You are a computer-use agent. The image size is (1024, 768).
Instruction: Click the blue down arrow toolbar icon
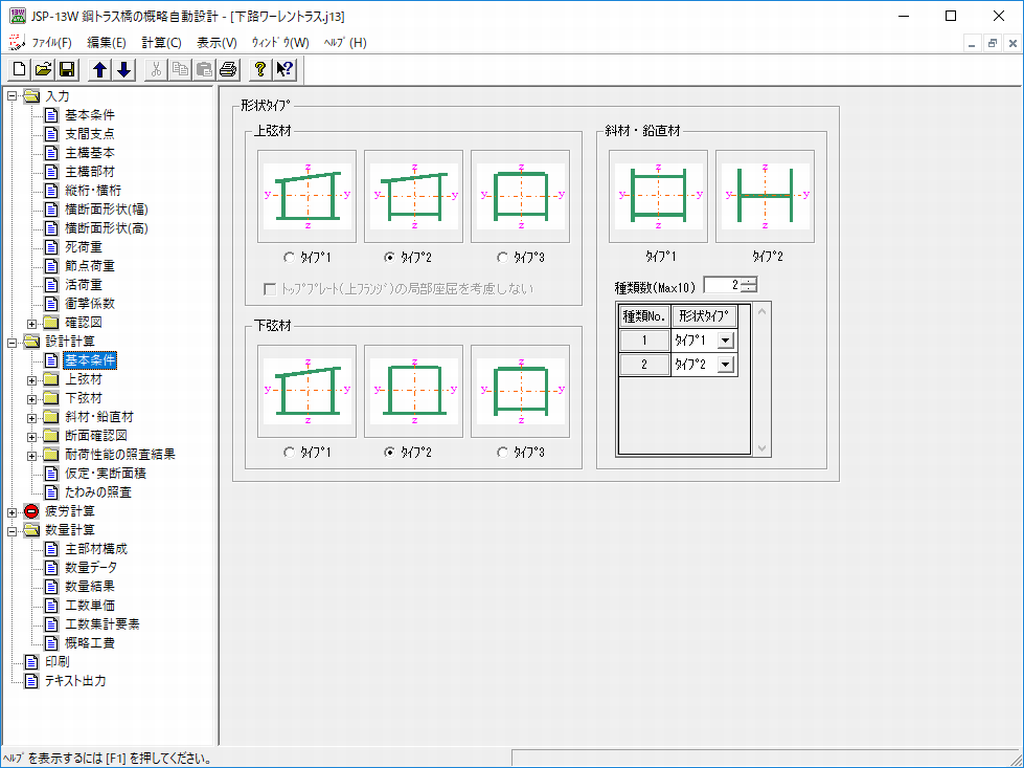tap(123, 69)
